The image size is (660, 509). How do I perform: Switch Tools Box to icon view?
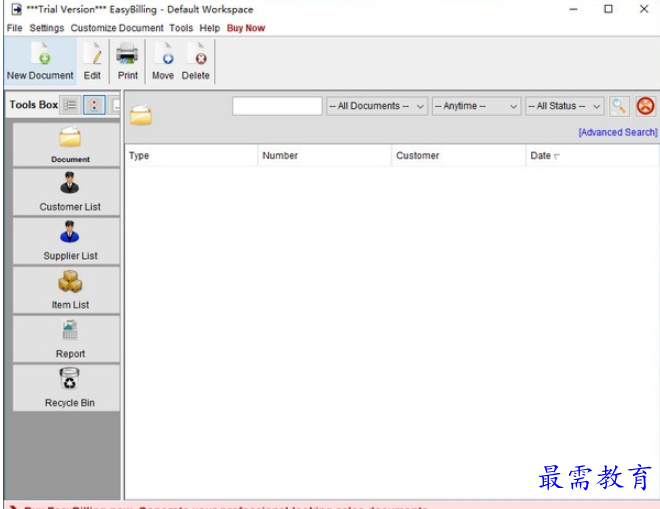95,105
